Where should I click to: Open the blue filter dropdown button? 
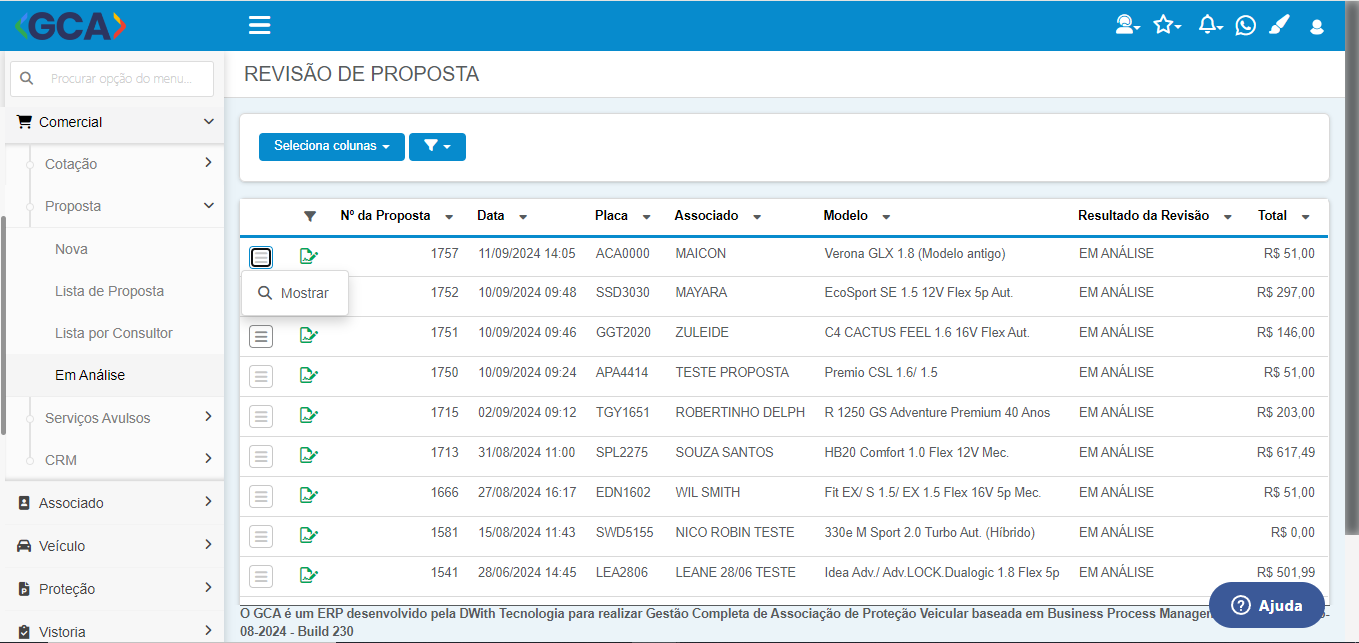pos(437,146)
